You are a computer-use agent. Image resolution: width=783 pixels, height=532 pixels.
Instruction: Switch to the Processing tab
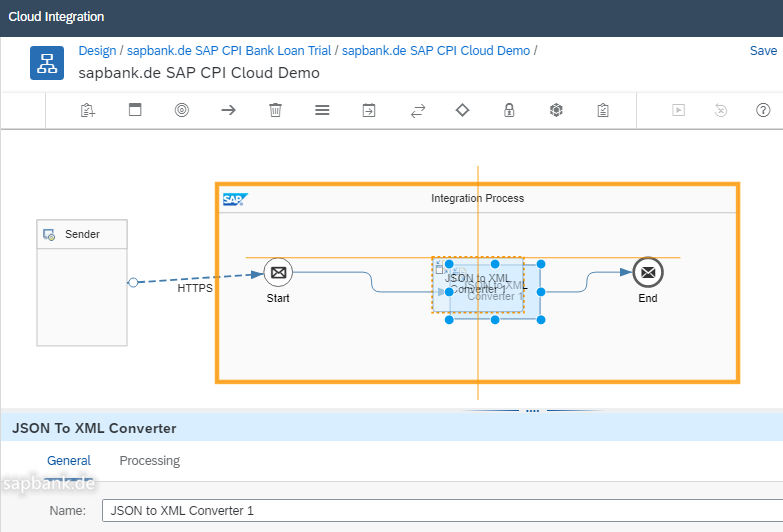150,461
